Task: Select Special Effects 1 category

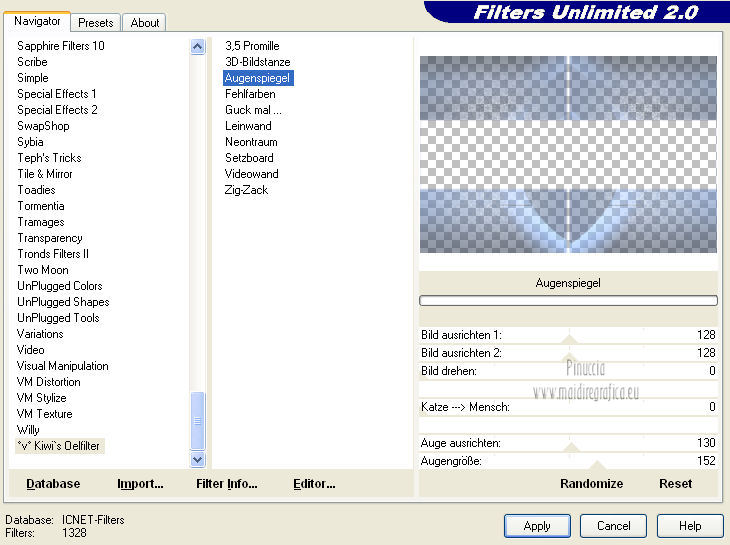Action: pos(57,94)
